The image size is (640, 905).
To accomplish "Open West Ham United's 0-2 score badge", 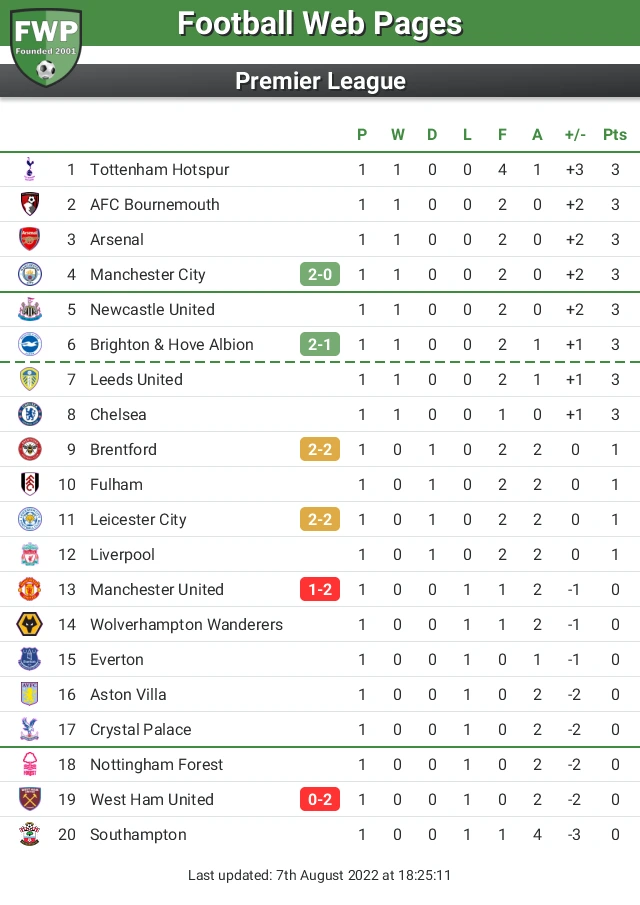I will [320, 799].
